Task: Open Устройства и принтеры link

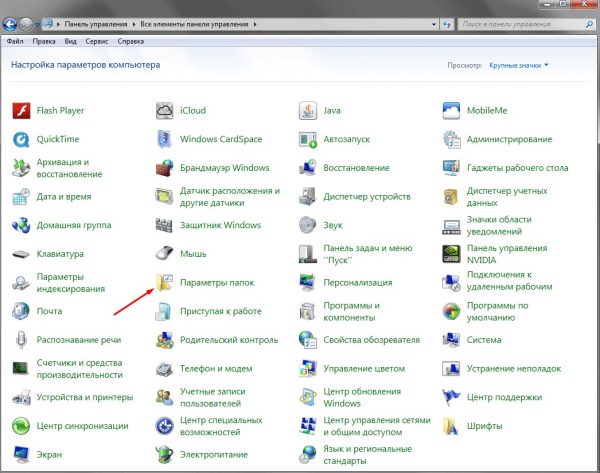Action: tap(85, 397)
